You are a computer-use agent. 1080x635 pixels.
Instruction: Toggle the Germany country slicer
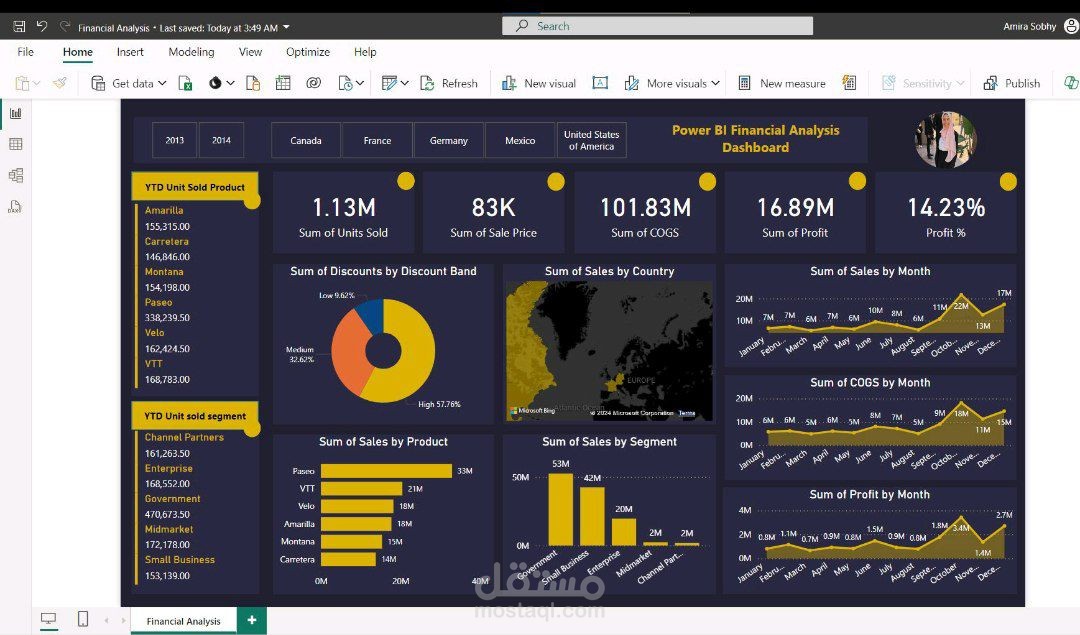449,140
